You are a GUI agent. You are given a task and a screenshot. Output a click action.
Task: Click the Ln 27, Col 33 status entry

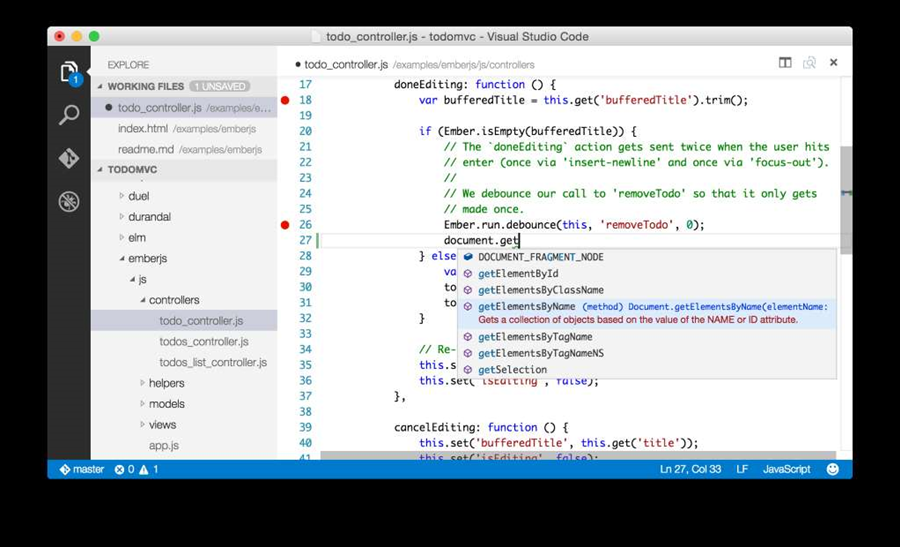pyautogui.click(x=690, y=469)
